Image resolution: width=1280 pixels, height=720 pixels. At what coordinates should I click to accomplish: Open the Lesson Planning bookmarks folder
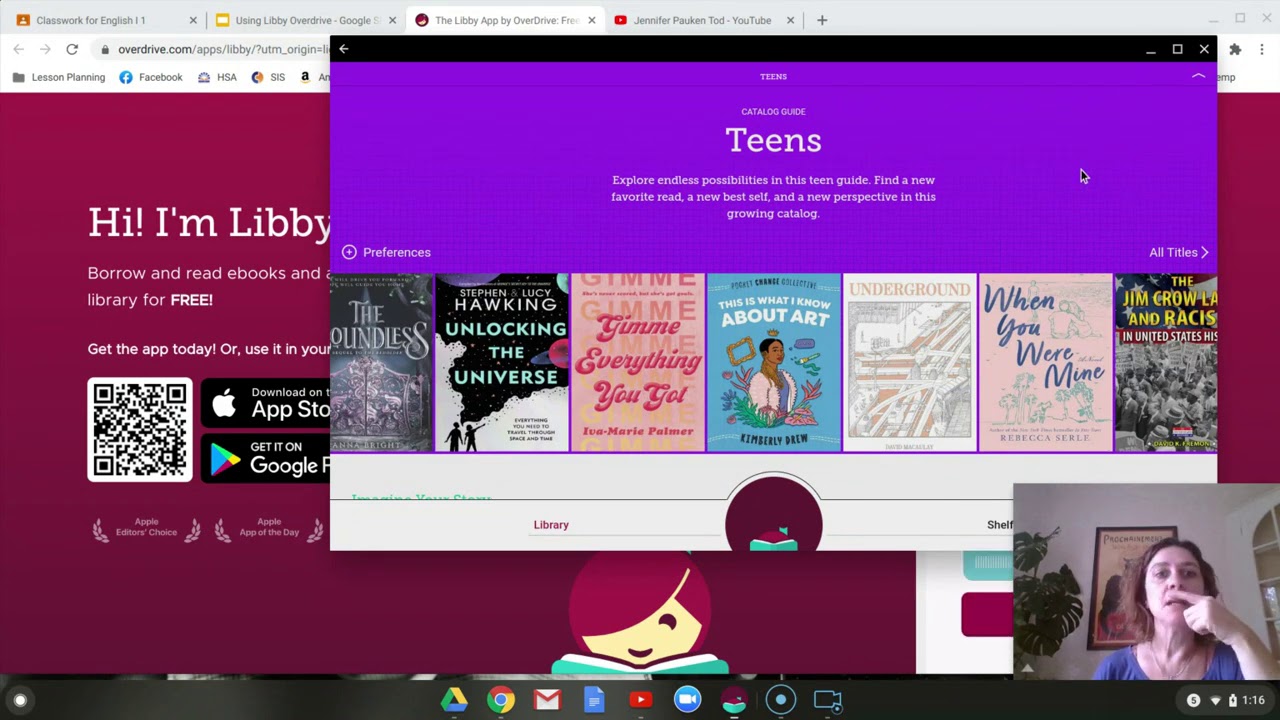(60, 77)
